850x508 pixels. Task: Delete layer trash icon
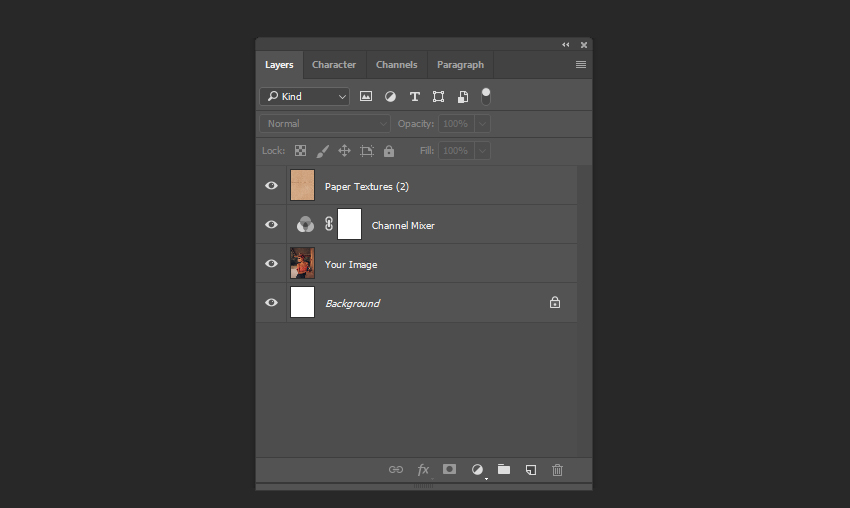557,470
